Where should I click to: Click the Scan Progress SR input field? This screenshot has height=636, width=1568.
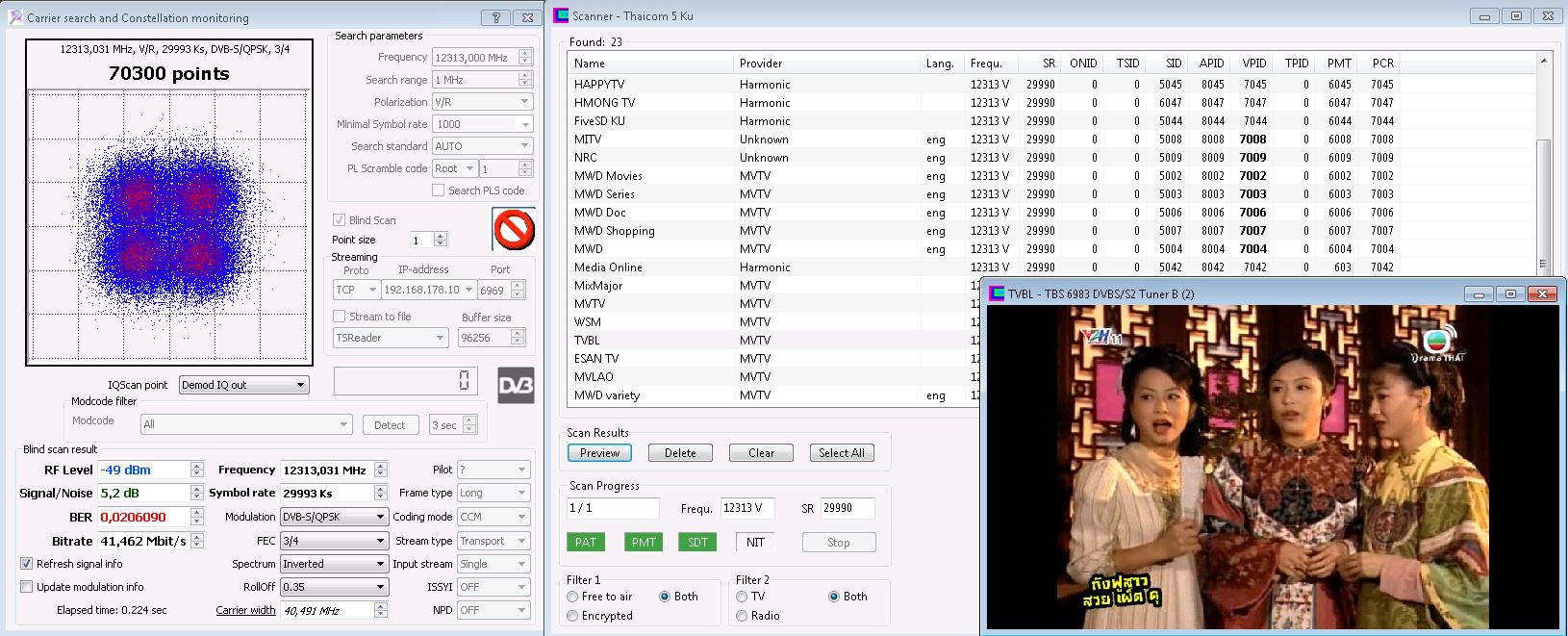click(x=847, y=508)
